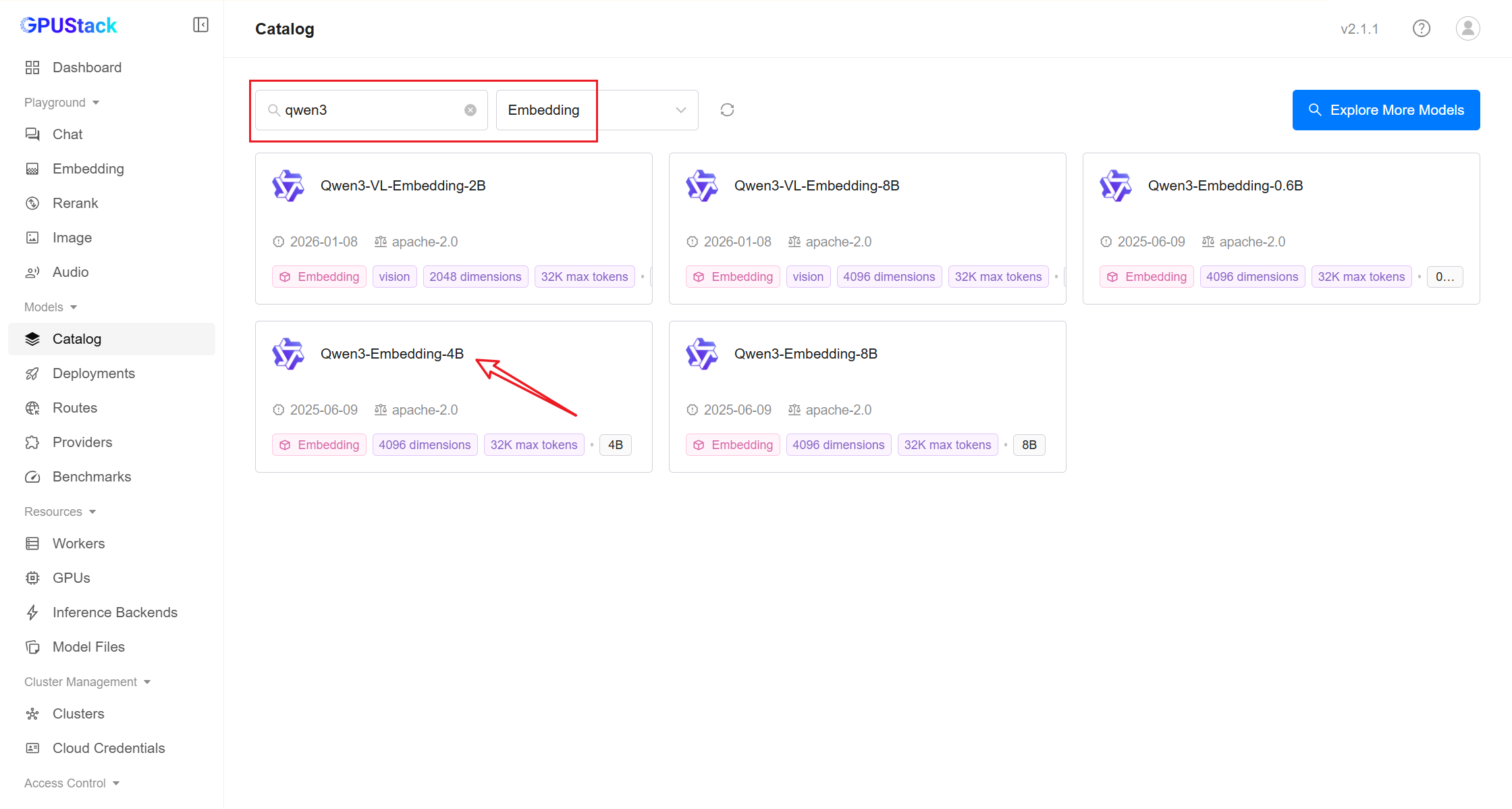
Task: Click the qwen3 search input field
Action: [x=371, y=110]
